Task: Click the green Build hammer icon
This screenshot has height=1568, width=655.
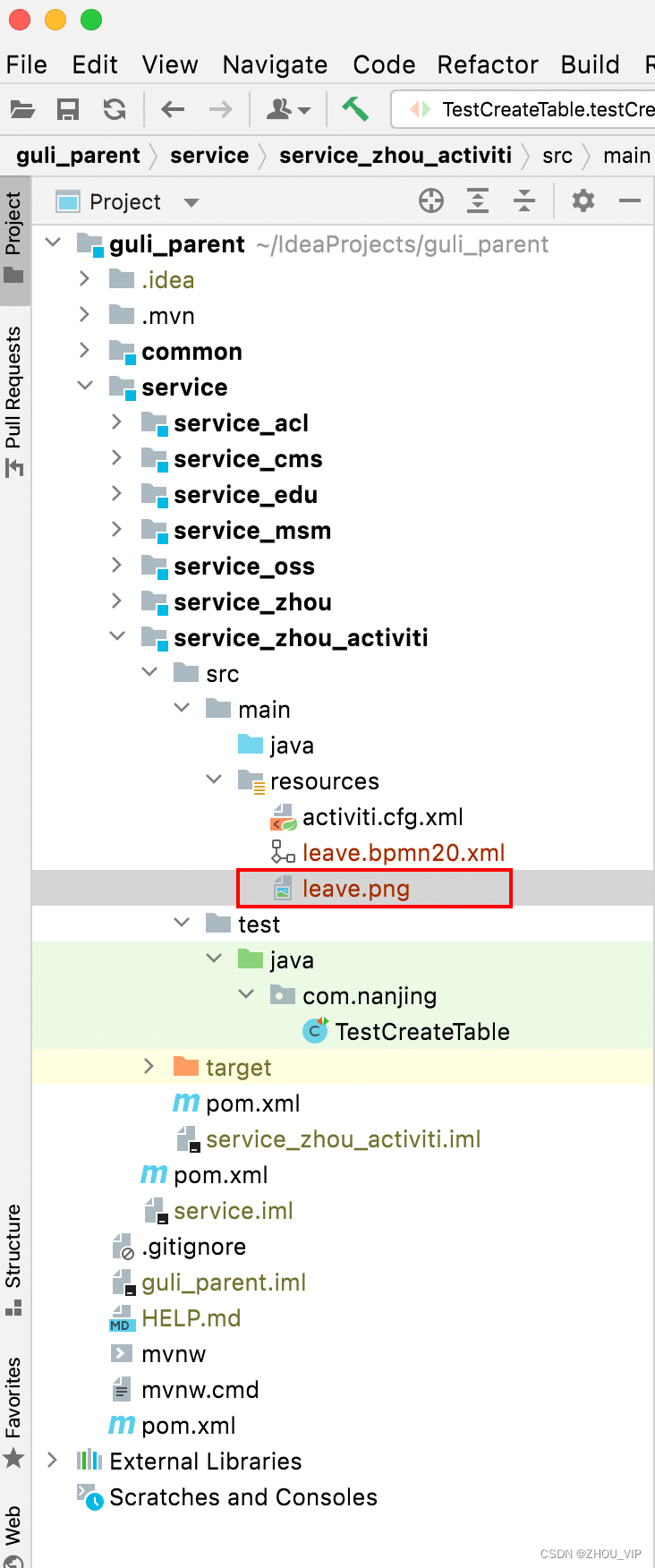Action: (355, 109)
